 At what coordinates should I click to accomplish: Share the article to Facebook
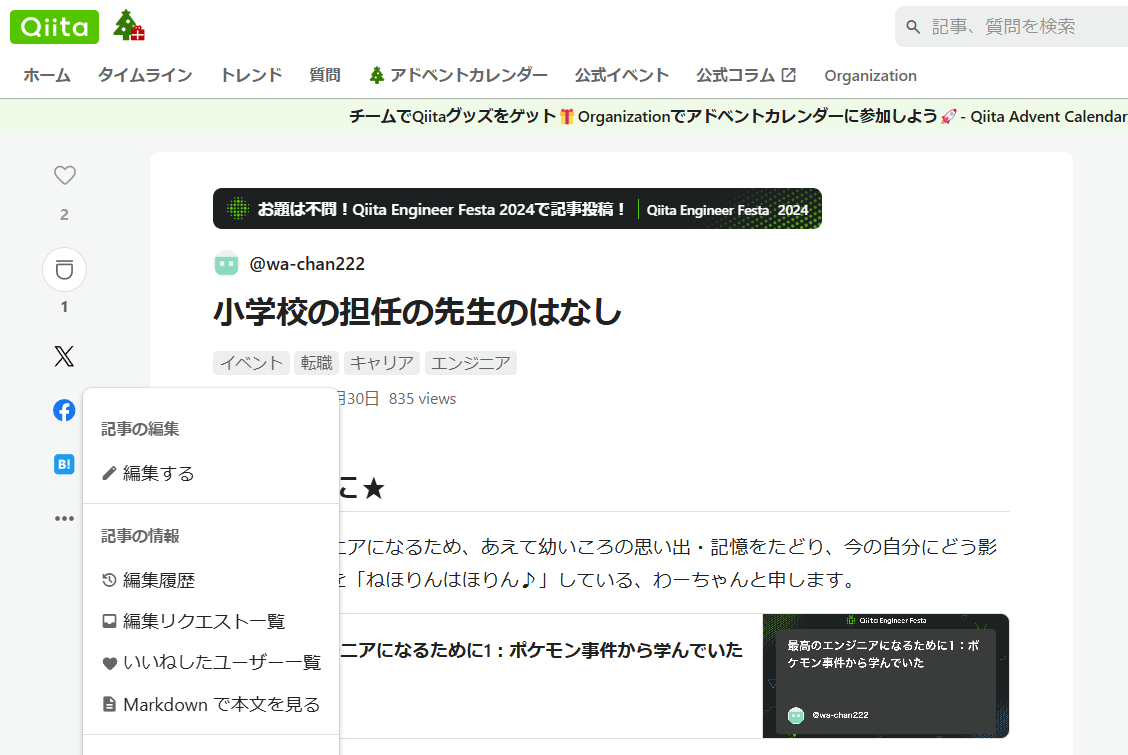64,410
